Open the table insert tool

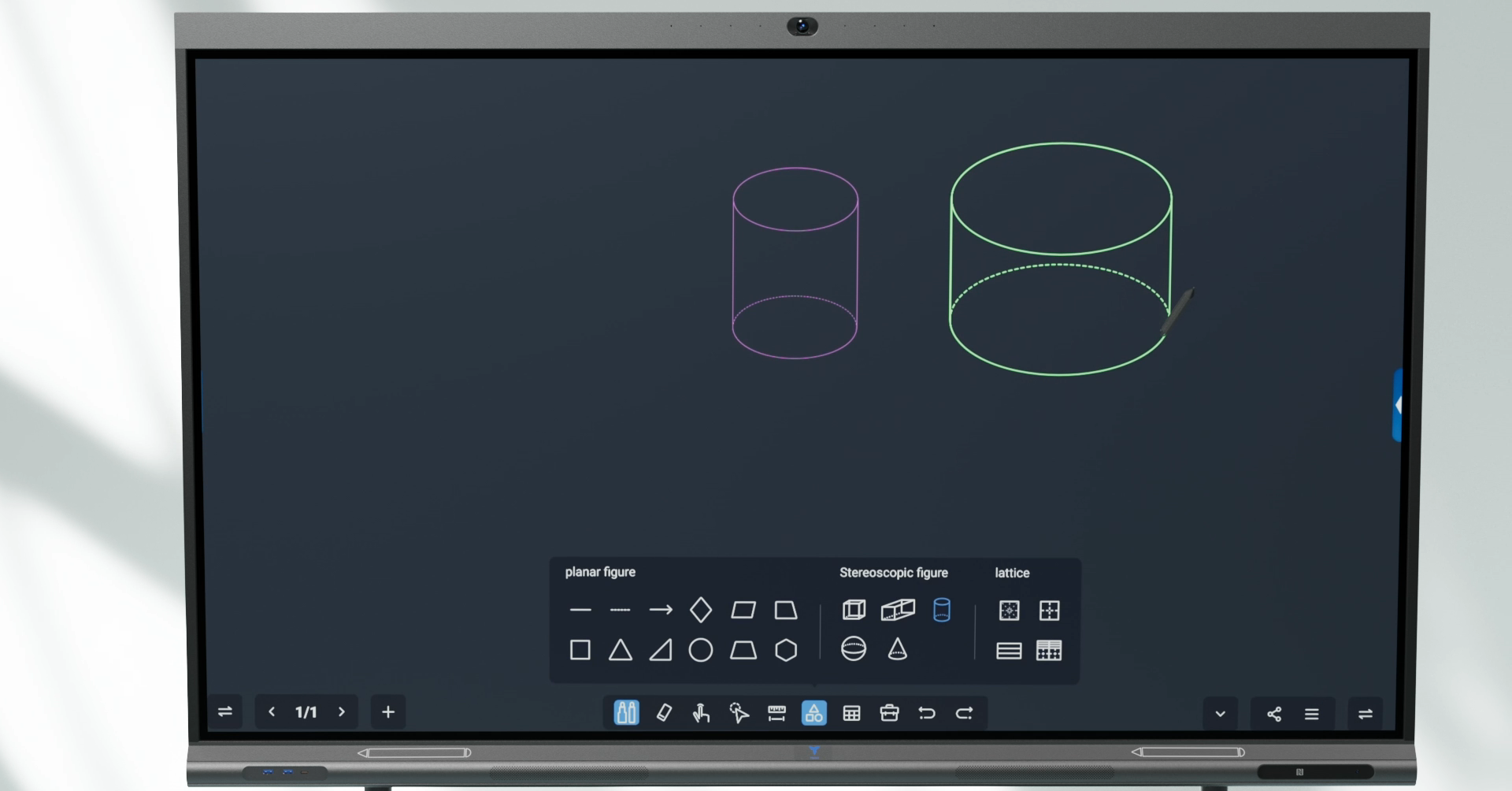click(x=851, y=713)
